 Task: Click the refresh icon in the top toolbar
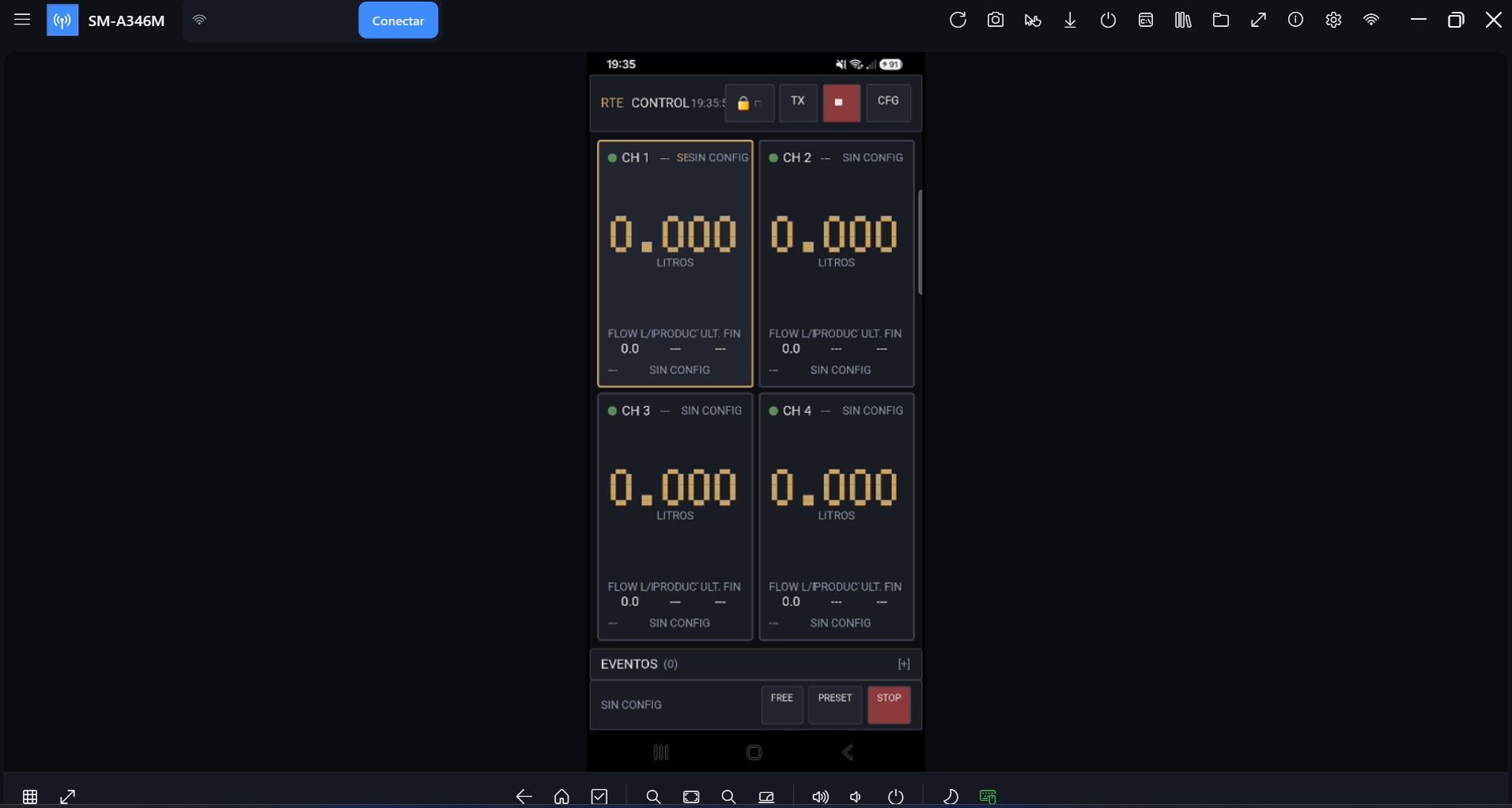pos(958,21)
